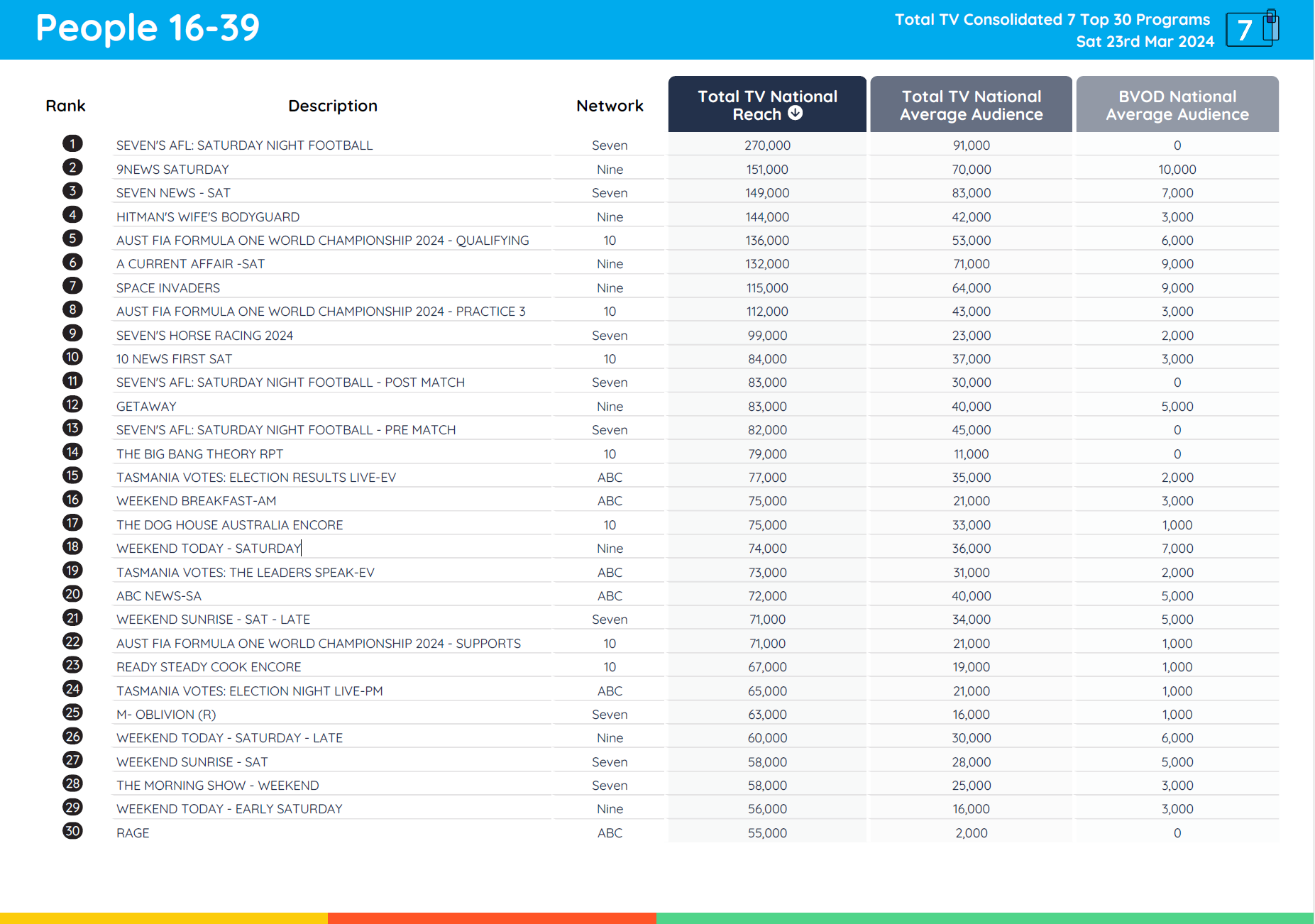The image size is (1315, 924).
Task: Switch to Total TV National Average Audience column
Action: 972,104
